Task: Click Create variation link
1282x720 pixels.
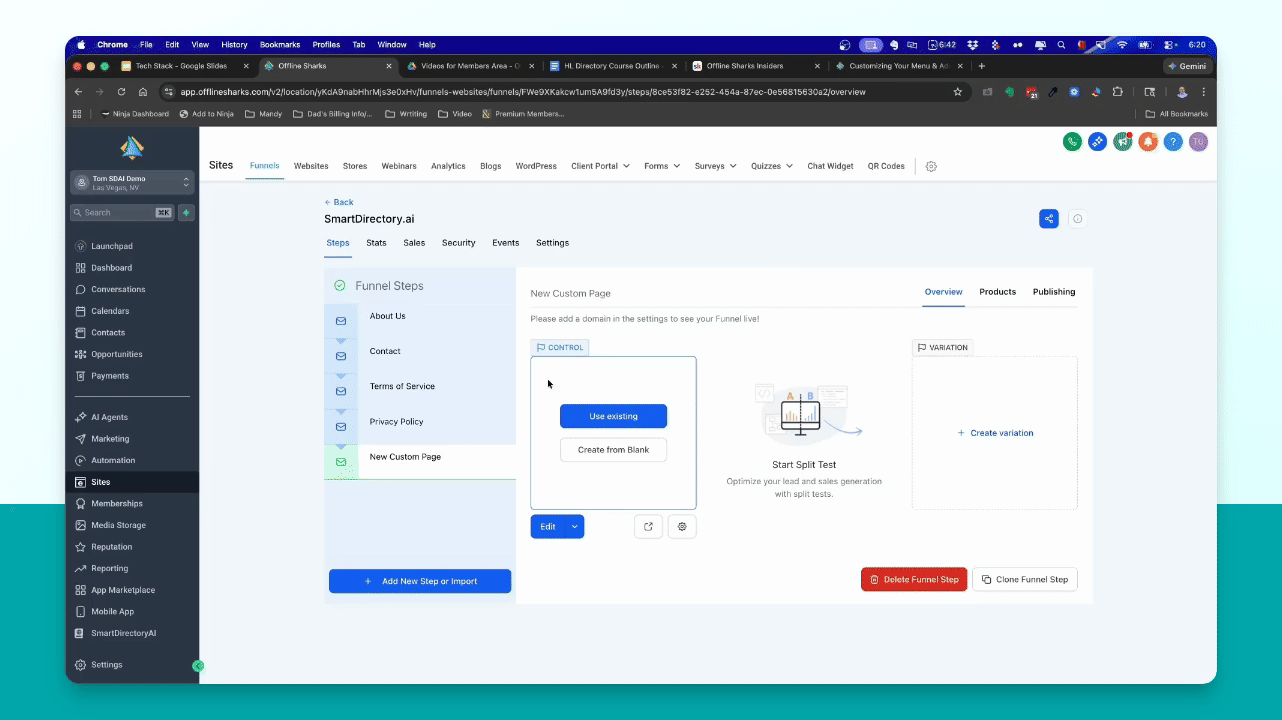Action: [x=995, y=433]
